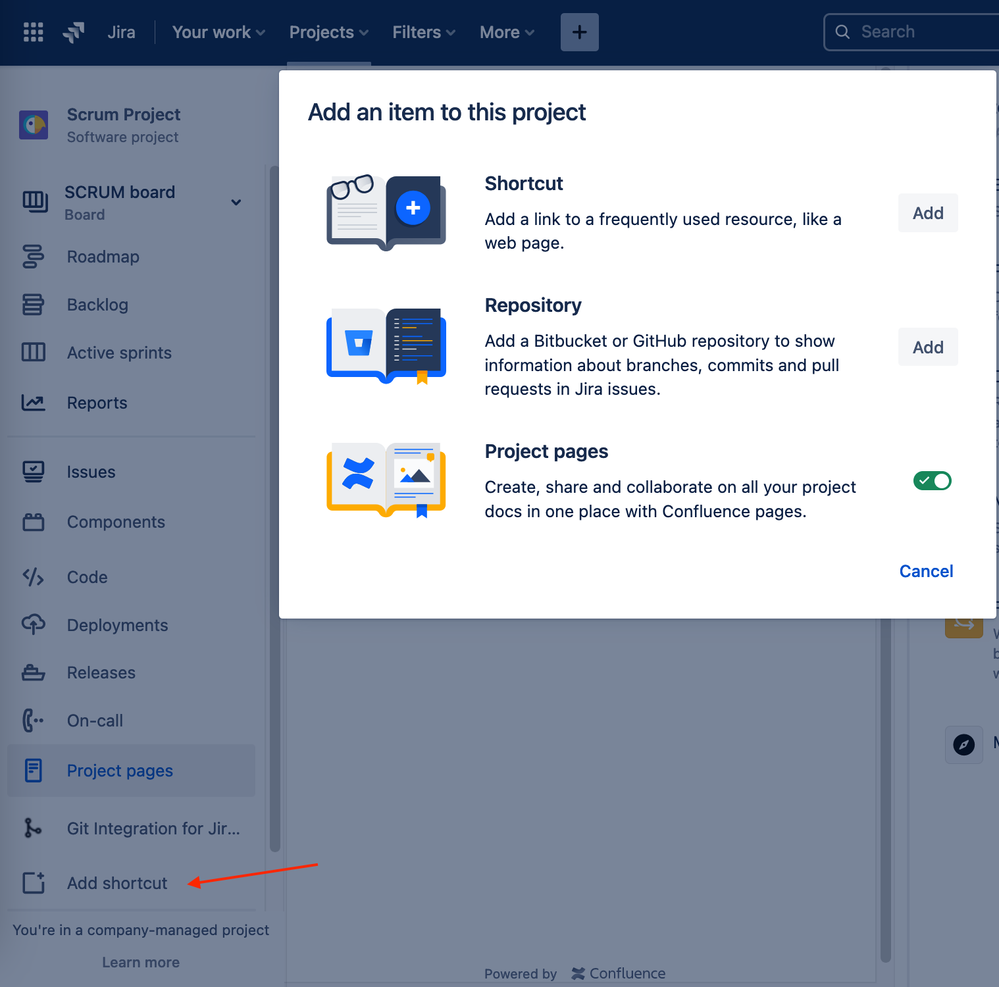
Task: Click the Deployments cloud icon
Action: [x=33, y=624]
